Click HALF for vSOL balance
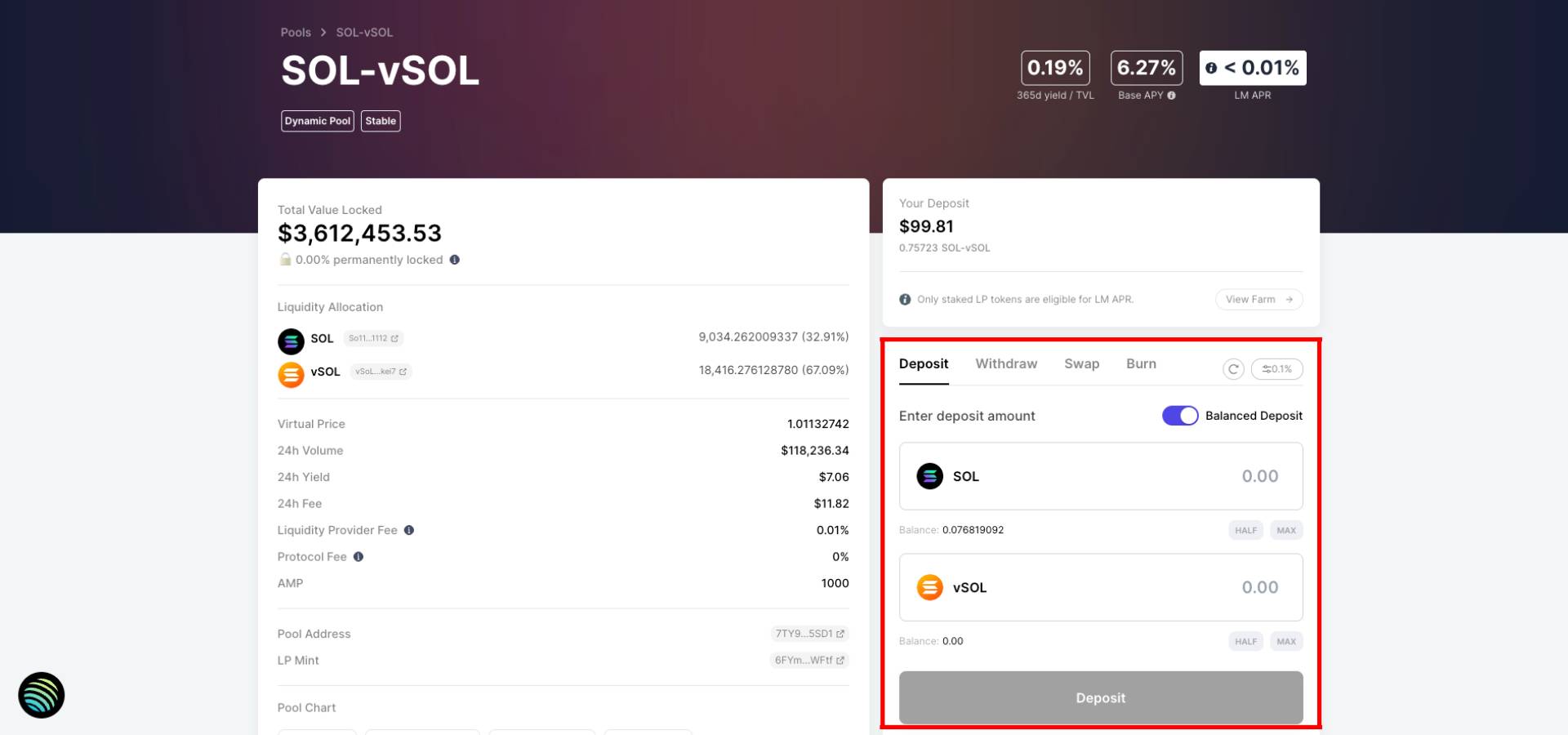This screenshot has width=1568, height=735. tap(1245, 641)
